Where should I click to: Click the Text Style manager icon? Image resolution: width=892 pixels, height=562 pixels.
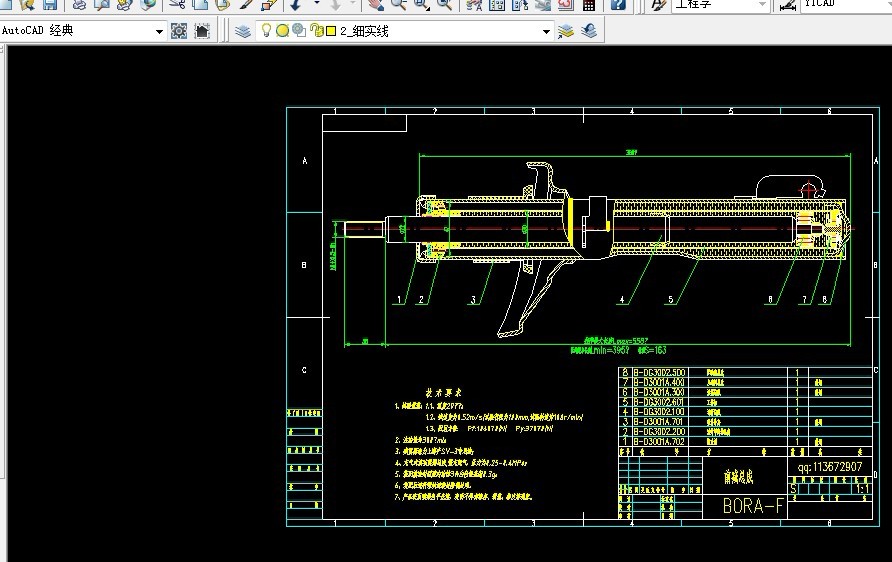click(659, 4)
